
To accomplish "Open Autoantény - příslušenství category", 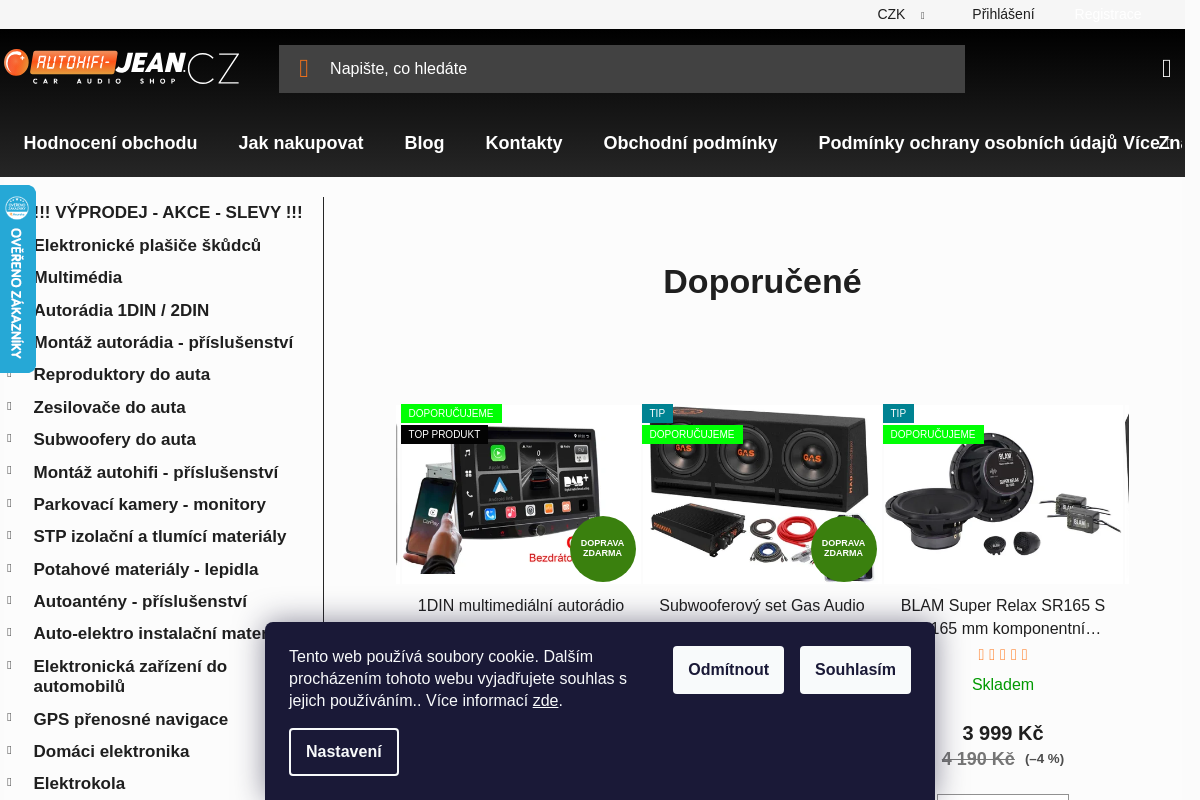I will tap(140, 602).
